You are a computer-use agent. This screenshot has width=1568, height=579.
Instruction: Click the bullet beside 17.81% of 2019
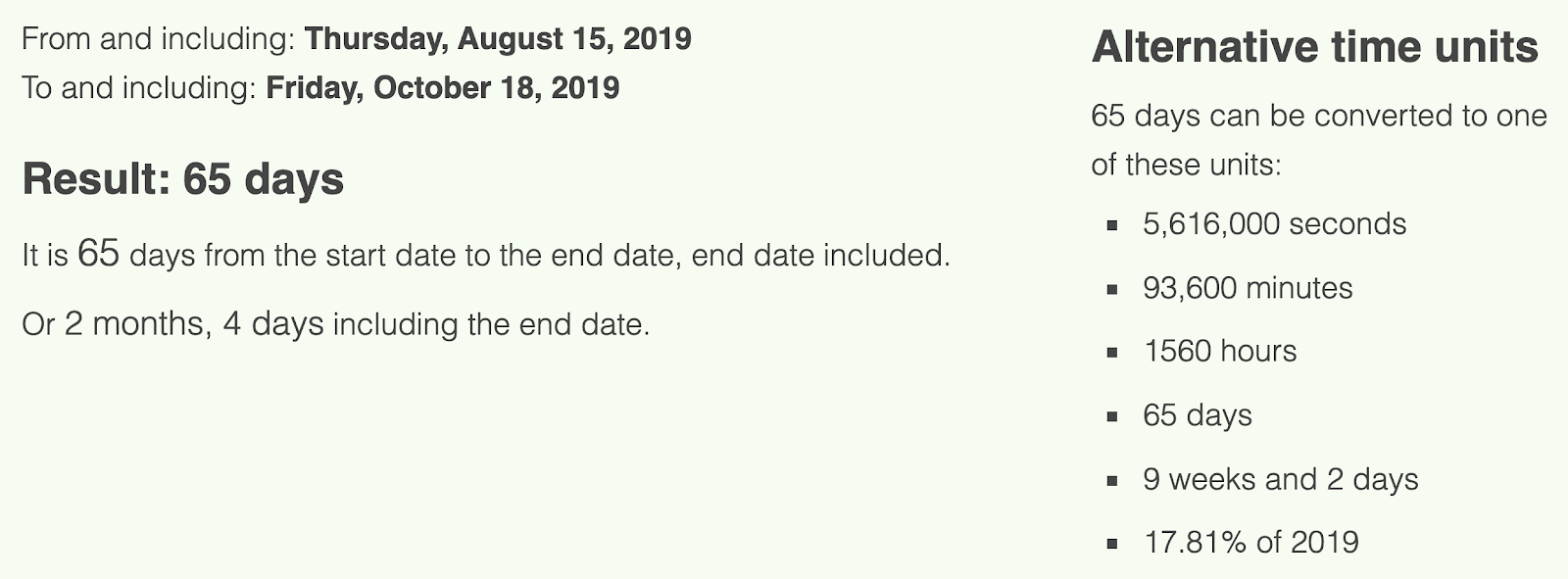(x=1112, y=544)
